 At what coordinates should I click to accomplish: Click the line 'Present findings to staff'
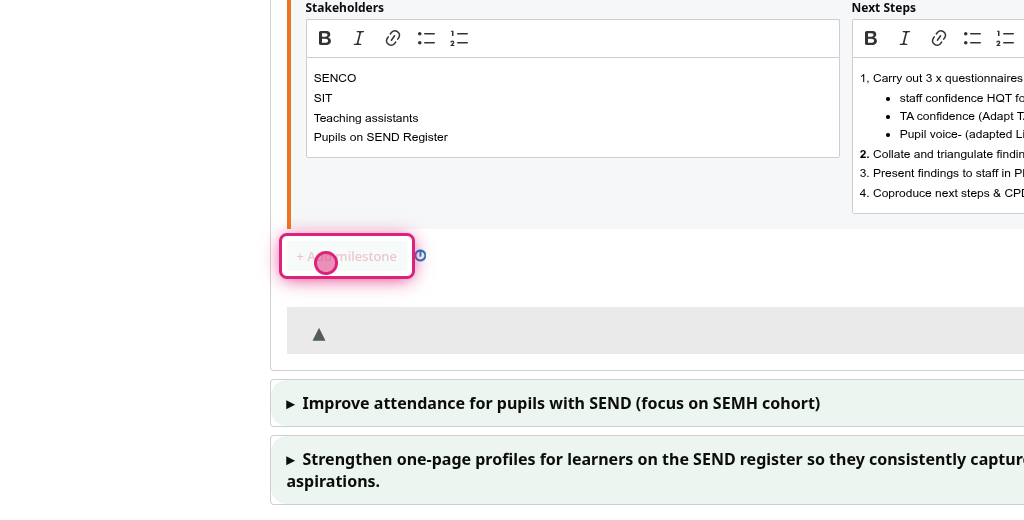pyautogui.click(x=941, y=173)
